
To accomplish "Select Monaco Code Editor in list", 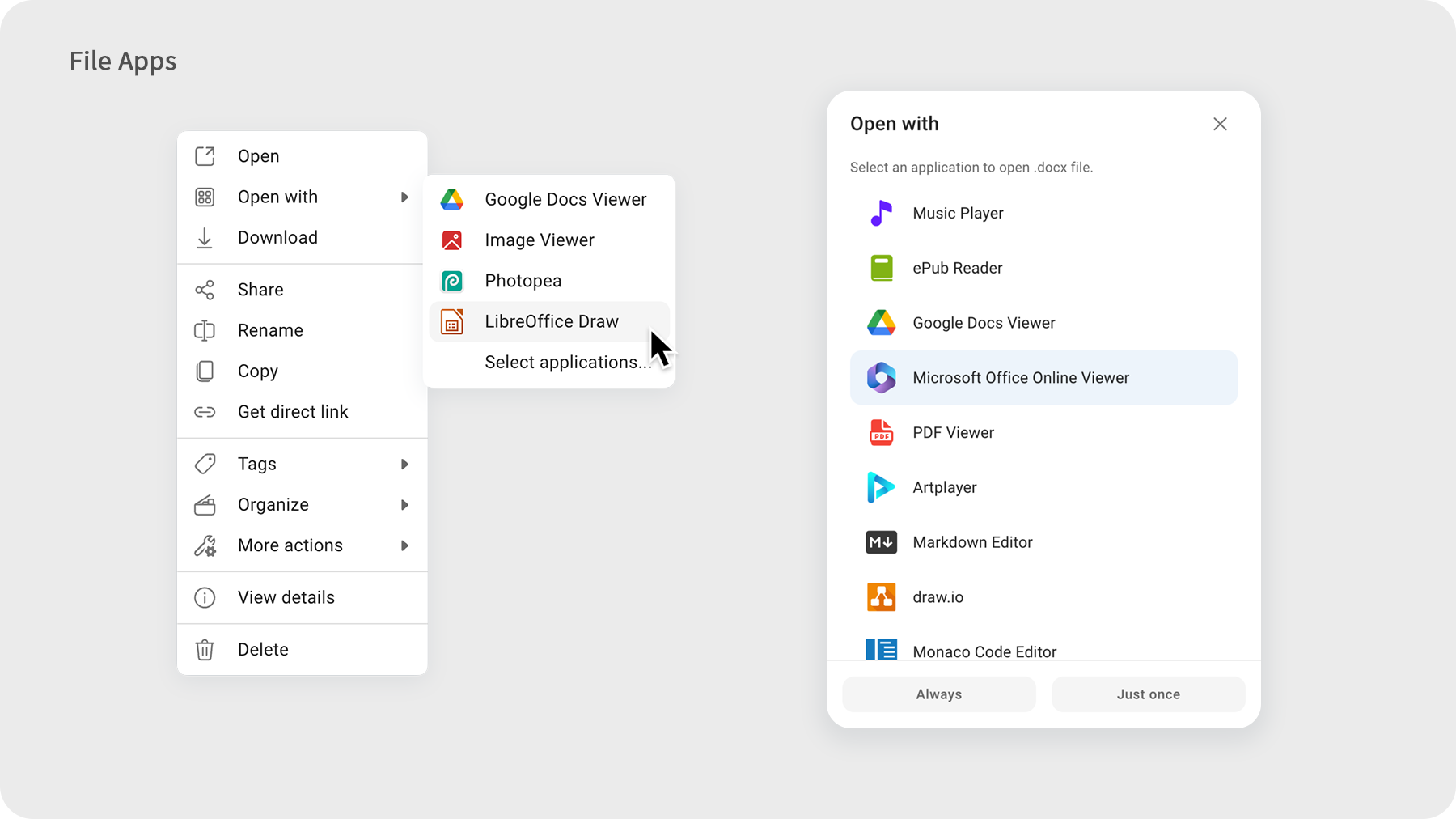I will coord(1043,644).
